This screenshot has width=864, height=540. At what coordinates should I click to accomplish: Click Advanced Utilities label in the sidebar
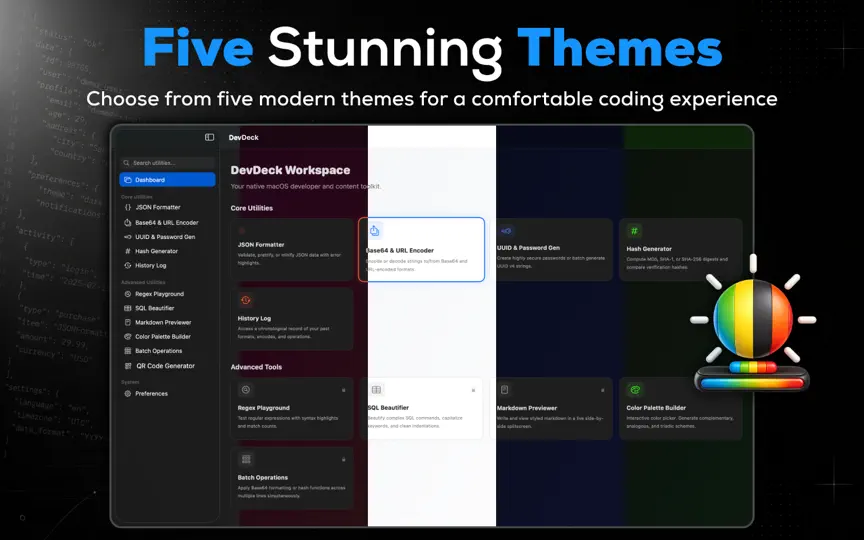point(143,282)
